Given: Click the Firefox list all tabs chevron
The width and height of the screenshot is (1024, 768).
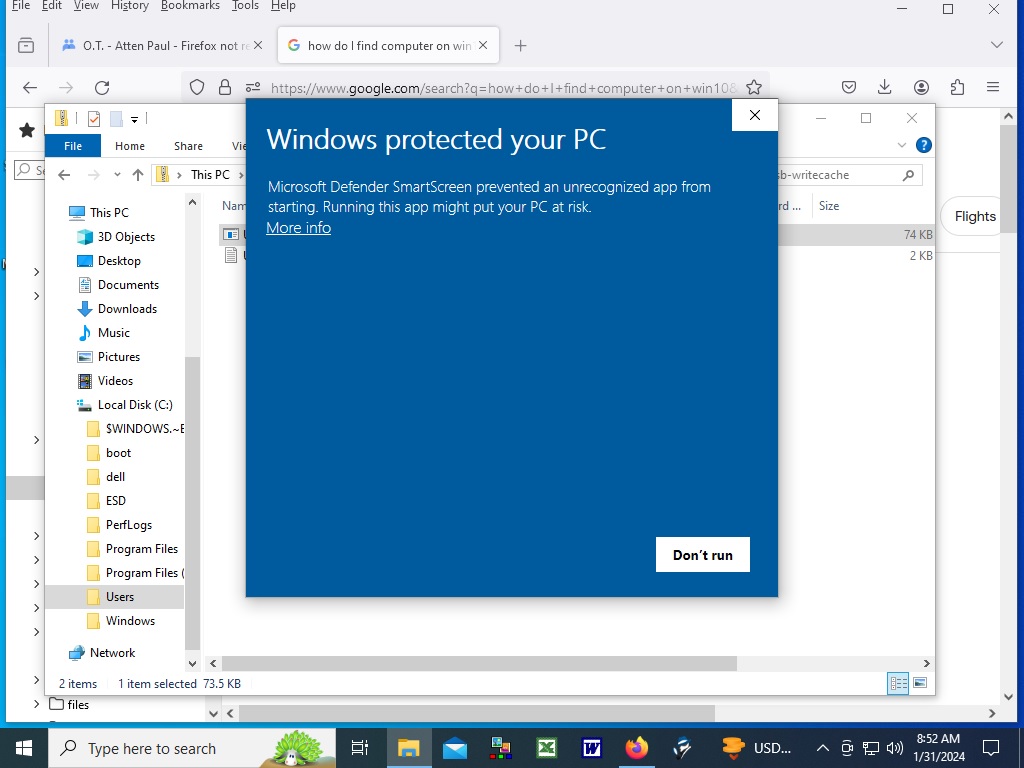Looking at the screenshot, I should coord(997,45).
